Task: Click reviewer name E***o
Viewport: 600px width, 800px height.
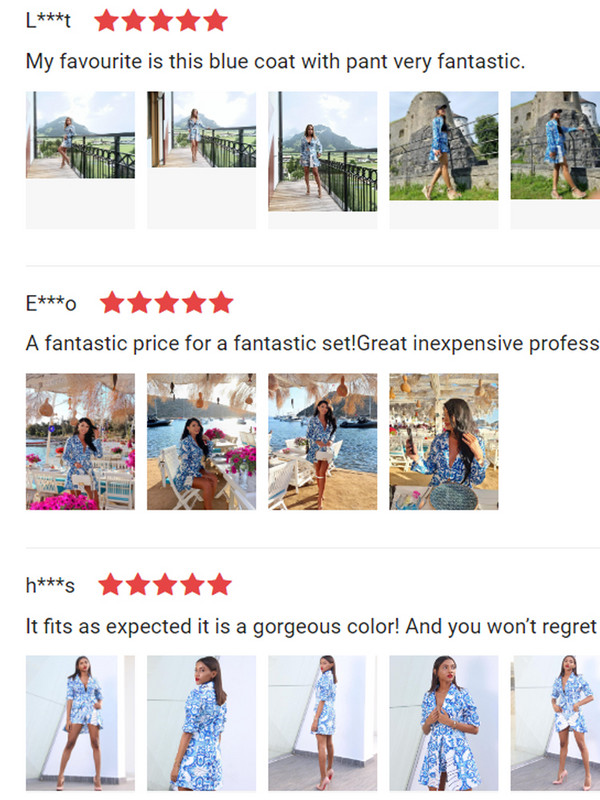Action: 51,303
